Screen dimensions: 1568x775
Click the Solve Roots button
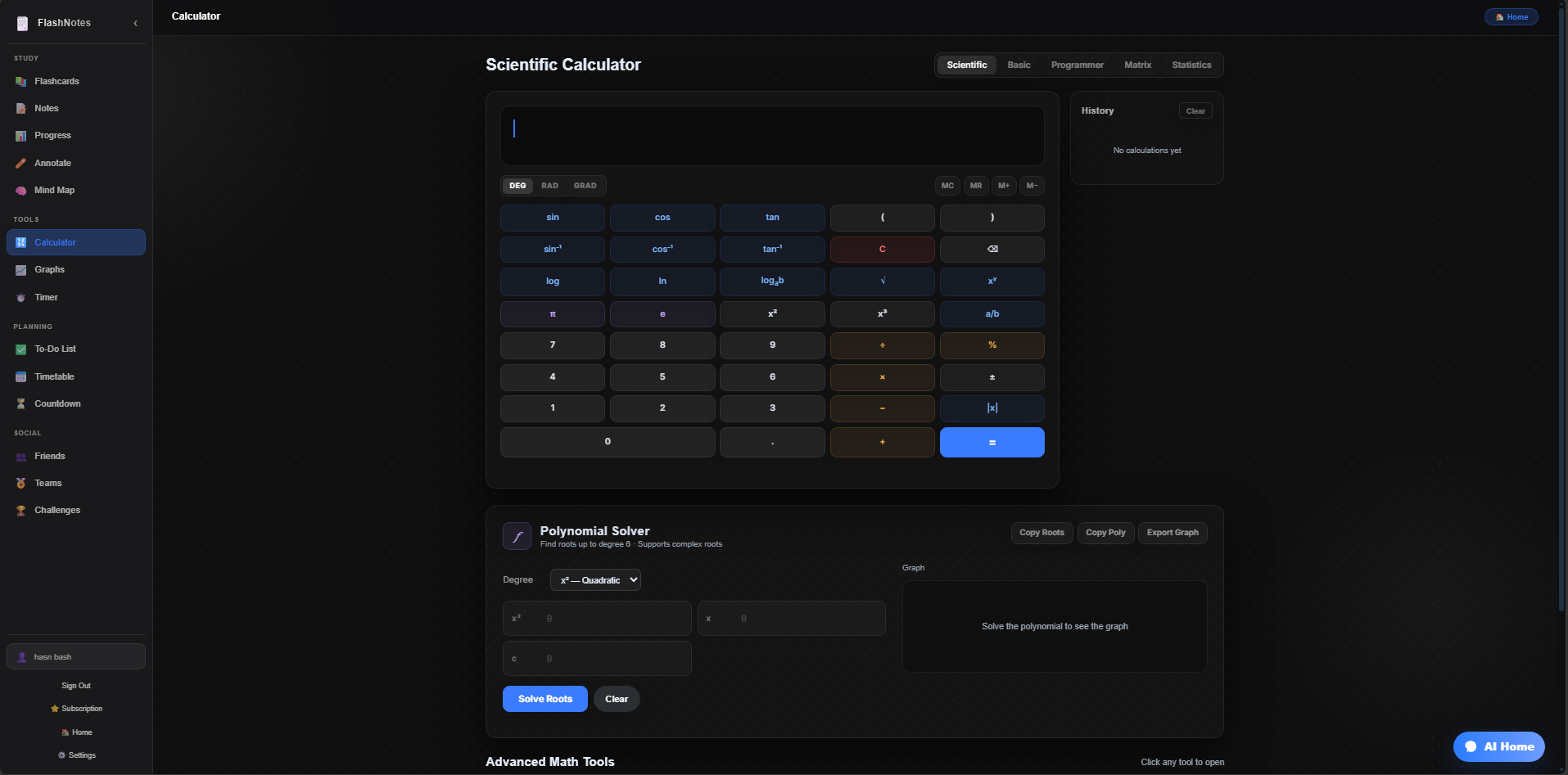545,699
